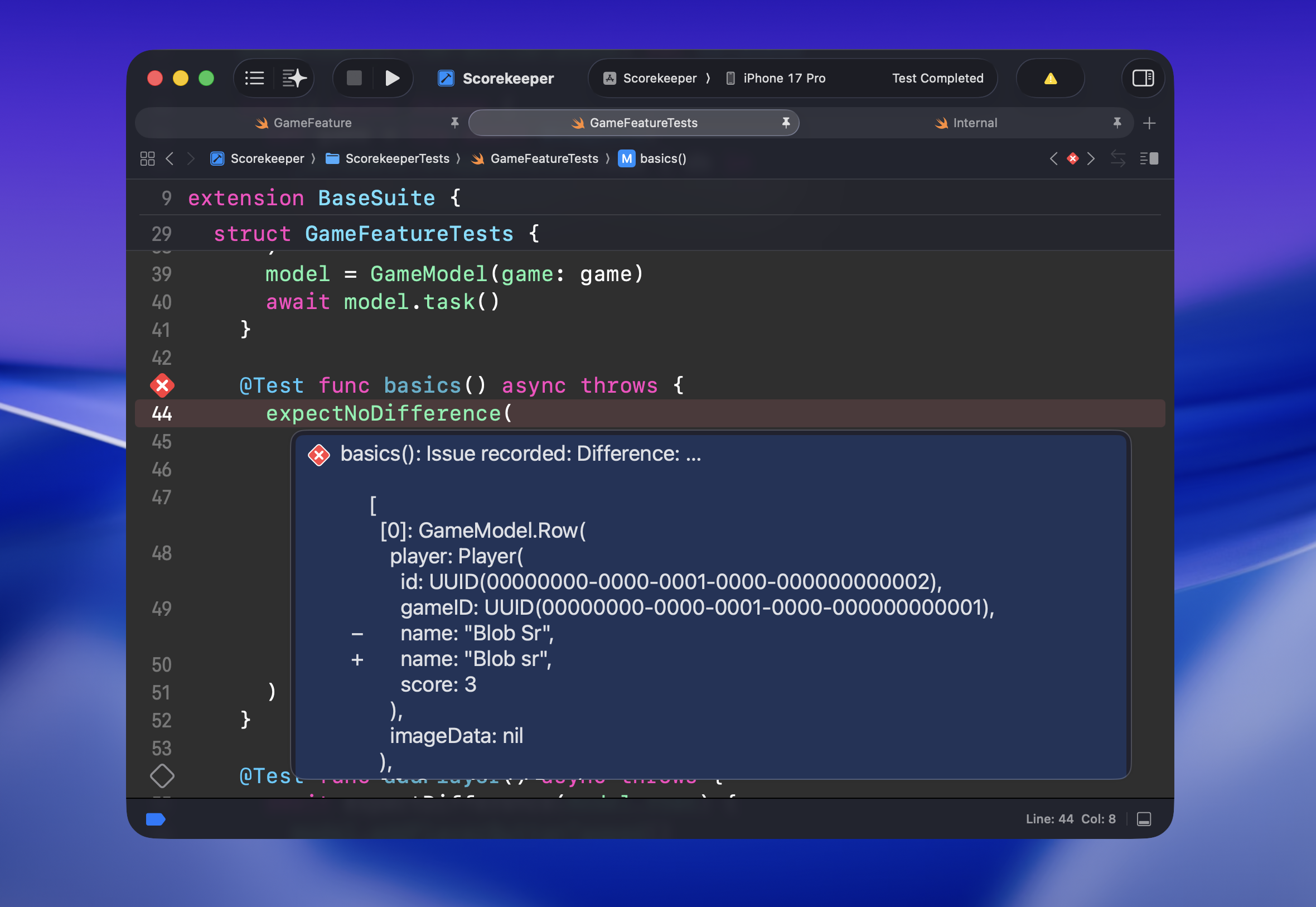The height and width of the screenshot is (907, 1316).
Task: Open the ScorekeeperTests folder breadcrumb
Action: pos(396,158)
